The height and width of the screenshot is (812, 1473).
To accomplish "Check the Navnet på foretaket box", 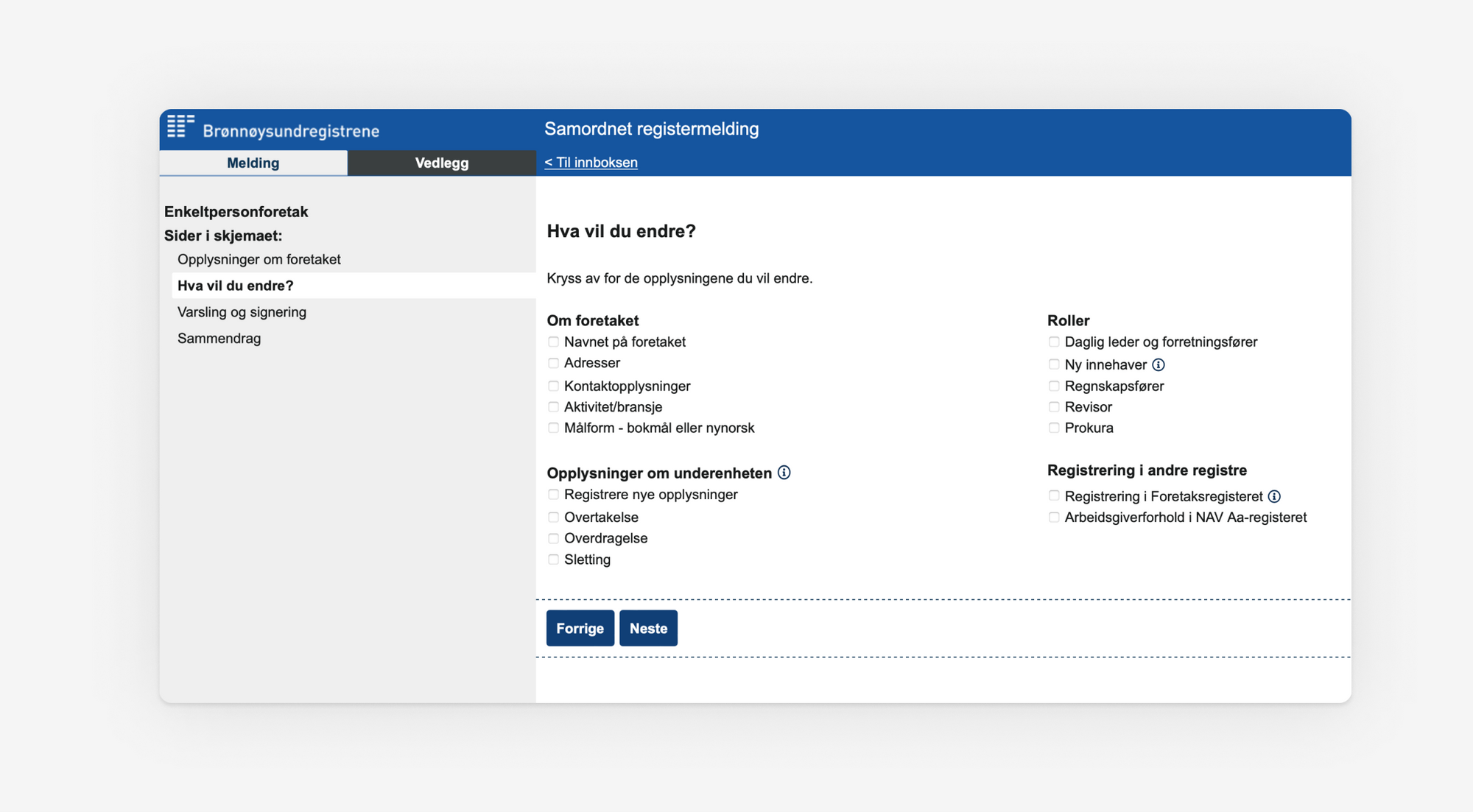I will (553, 342).
